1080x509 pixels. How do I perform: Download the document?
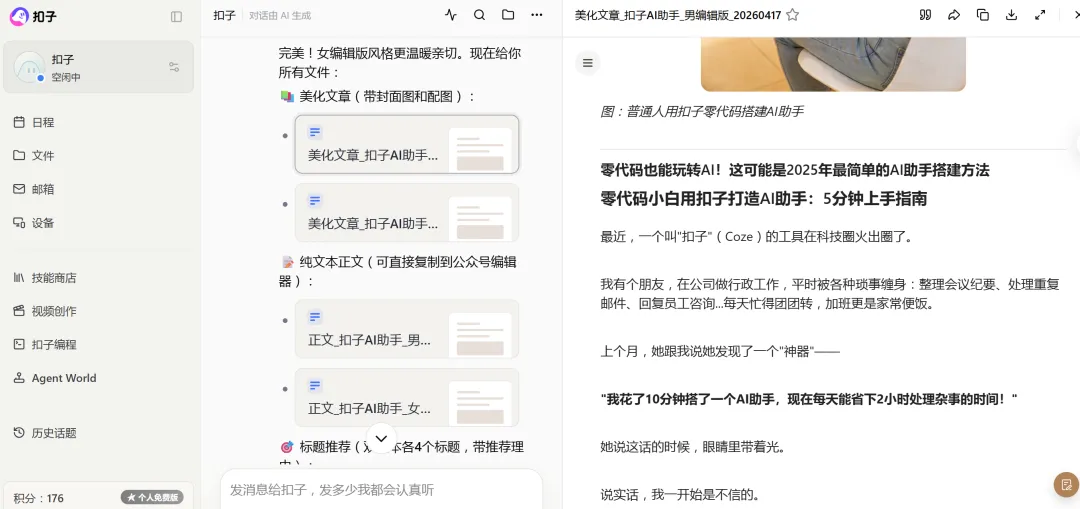(1011, 15)
